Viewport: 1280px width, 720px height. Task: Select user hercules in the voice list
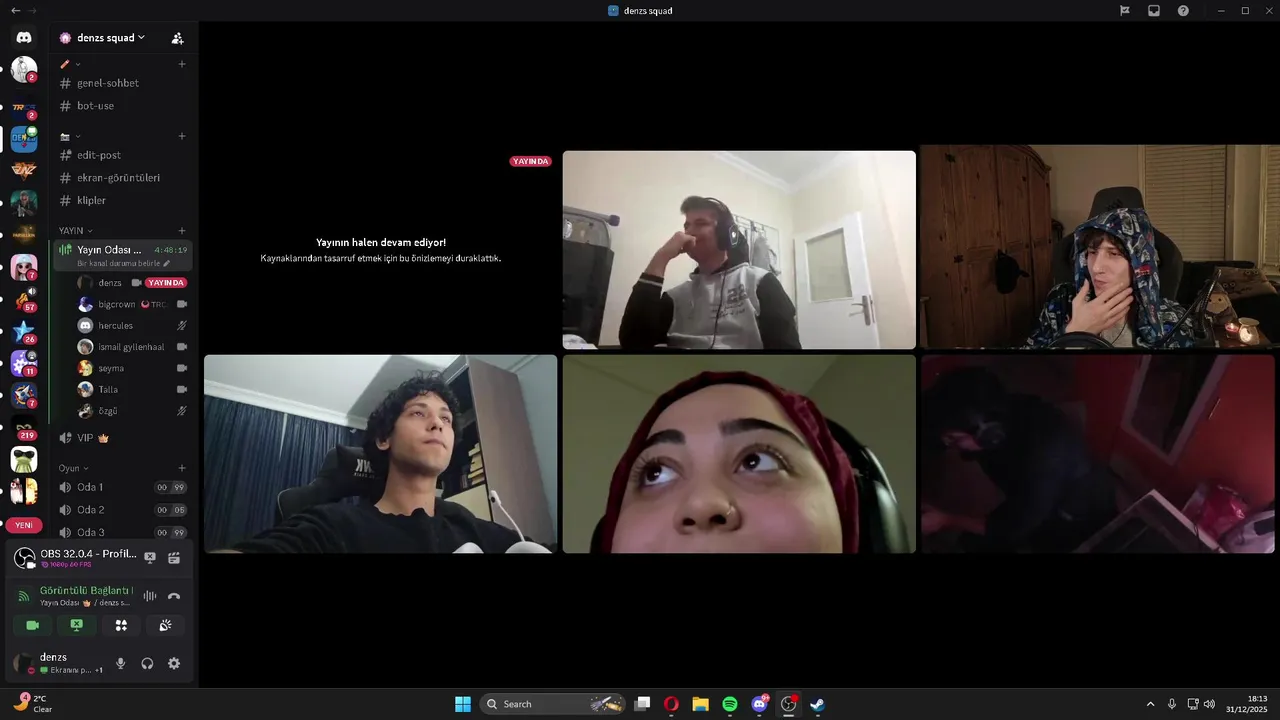(x=132, y=326)
